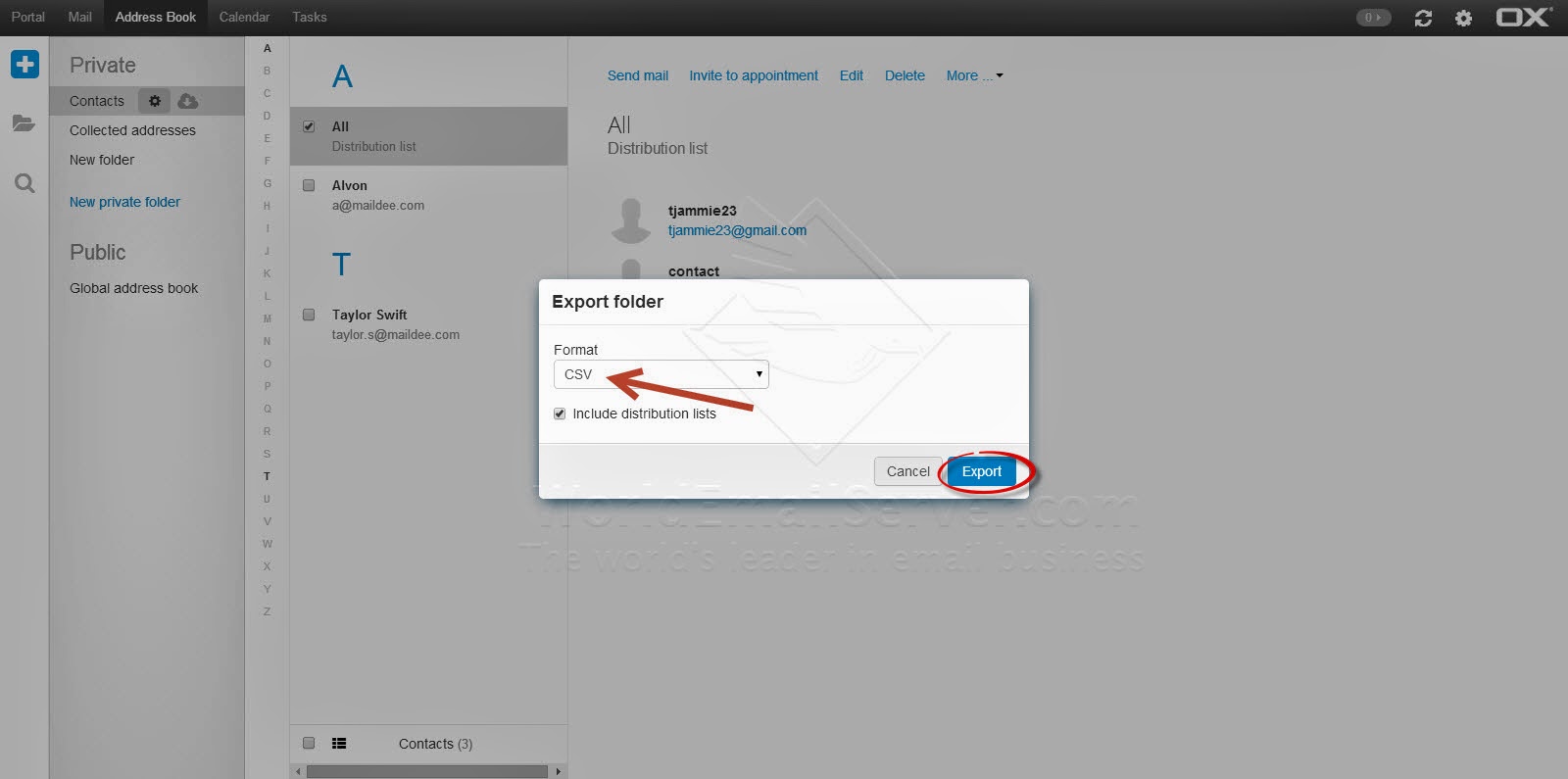Open the Calendar tab
Screen dimensions: 1568x779
click(x=244, y=17)
